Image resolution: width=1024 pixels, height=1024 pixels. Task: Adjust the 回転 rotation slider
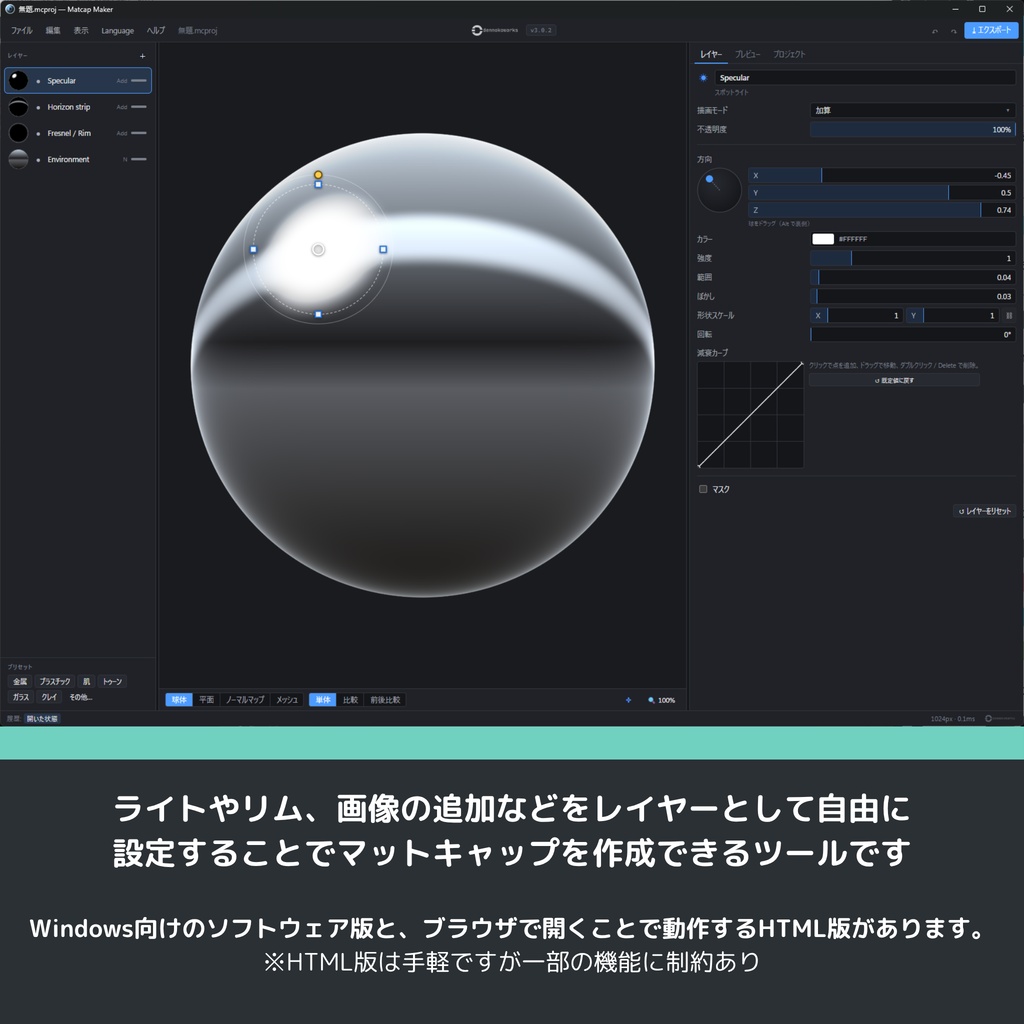pos(912,334)
